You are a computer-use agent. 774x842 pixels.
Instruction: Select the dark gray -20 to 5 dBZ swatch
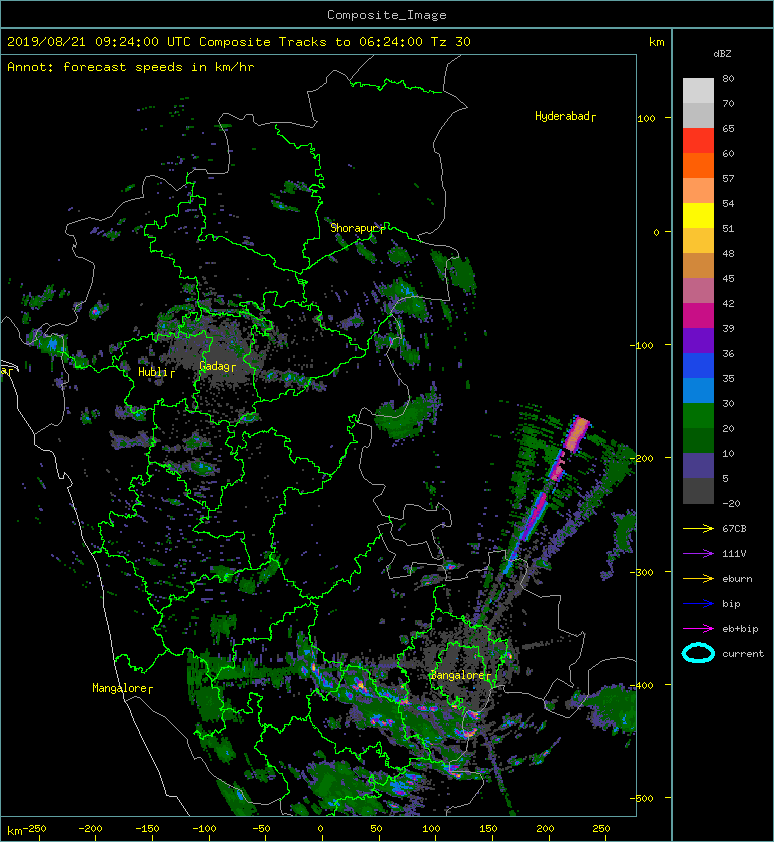(x=698, y=491)
